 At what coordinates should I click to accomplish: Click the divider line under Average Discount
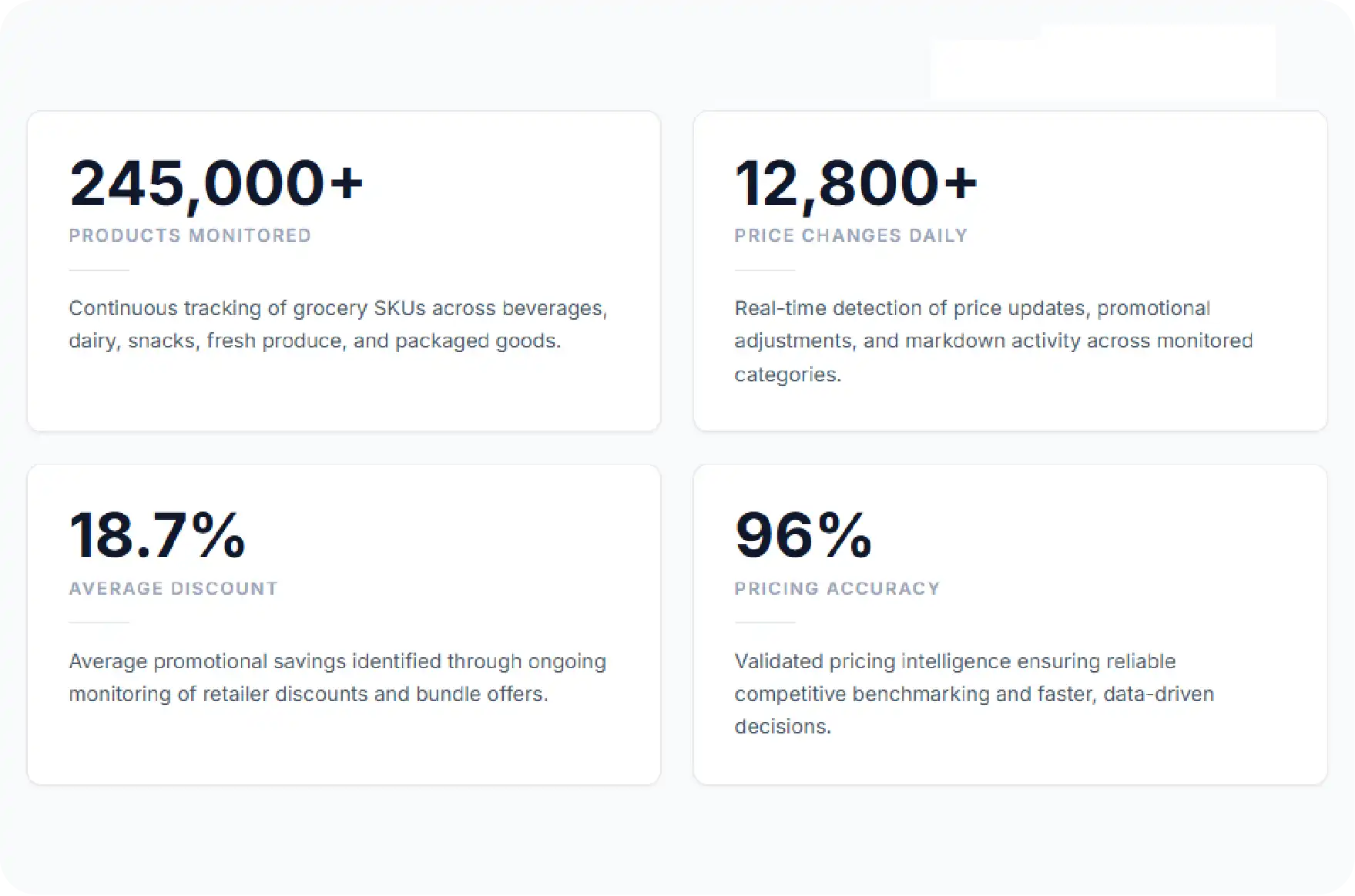99,623
